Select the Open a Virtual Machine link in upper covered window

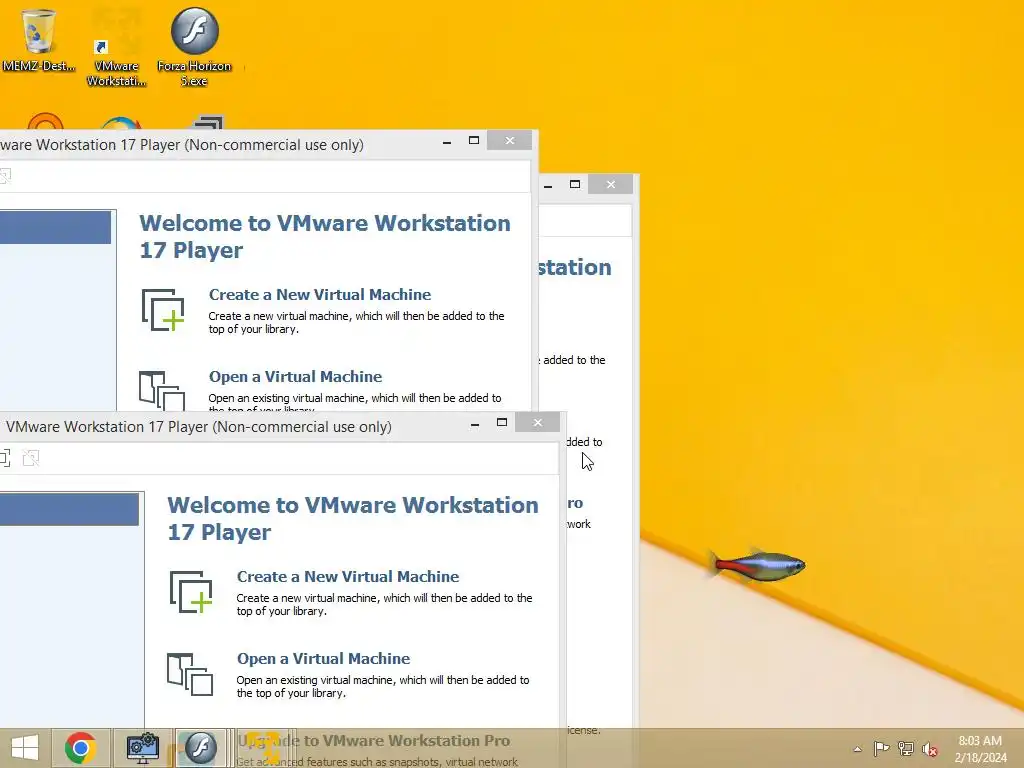(295, 377)
